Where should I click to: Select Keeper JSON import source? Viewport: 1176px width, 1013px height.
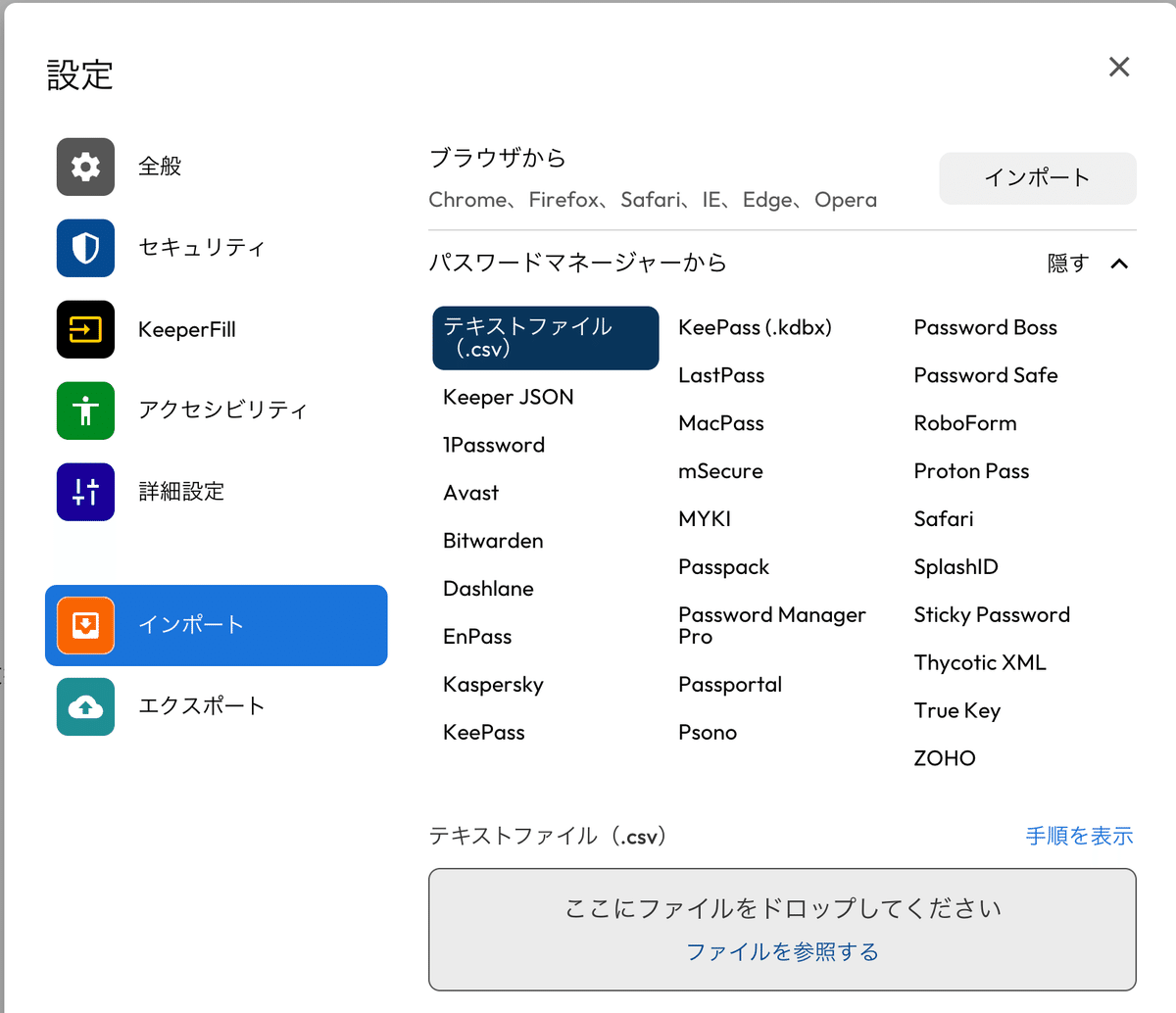coord(509,397)
